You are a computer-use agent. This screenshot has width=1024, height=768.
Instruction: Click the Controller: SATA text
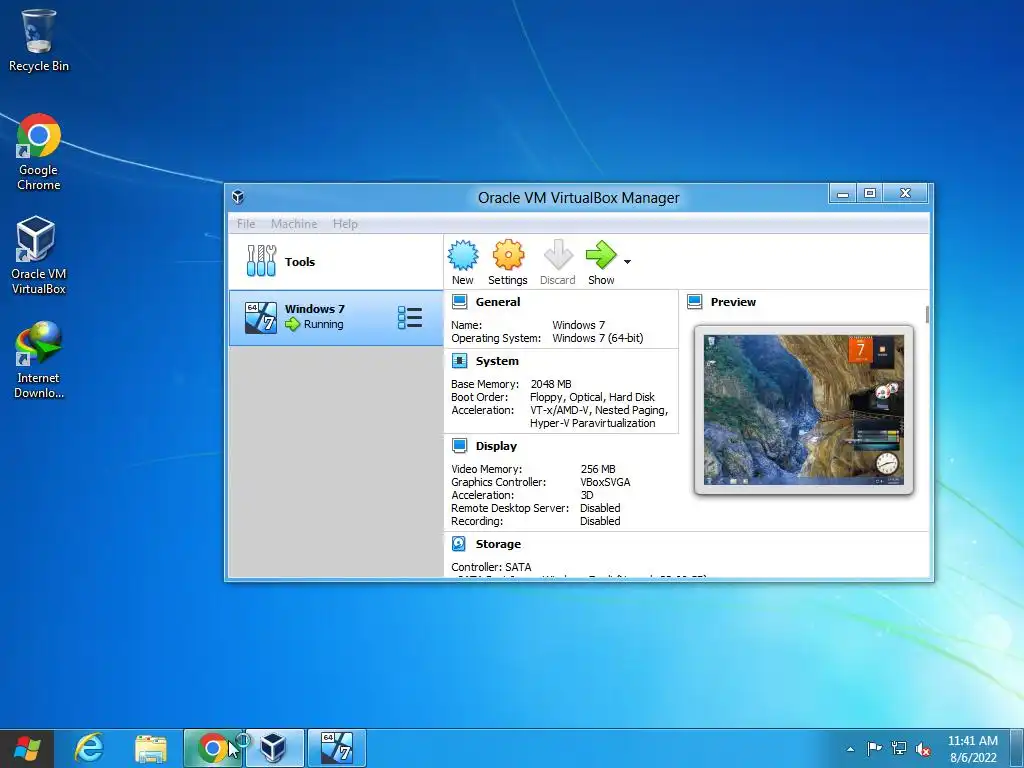coord(491,567)
